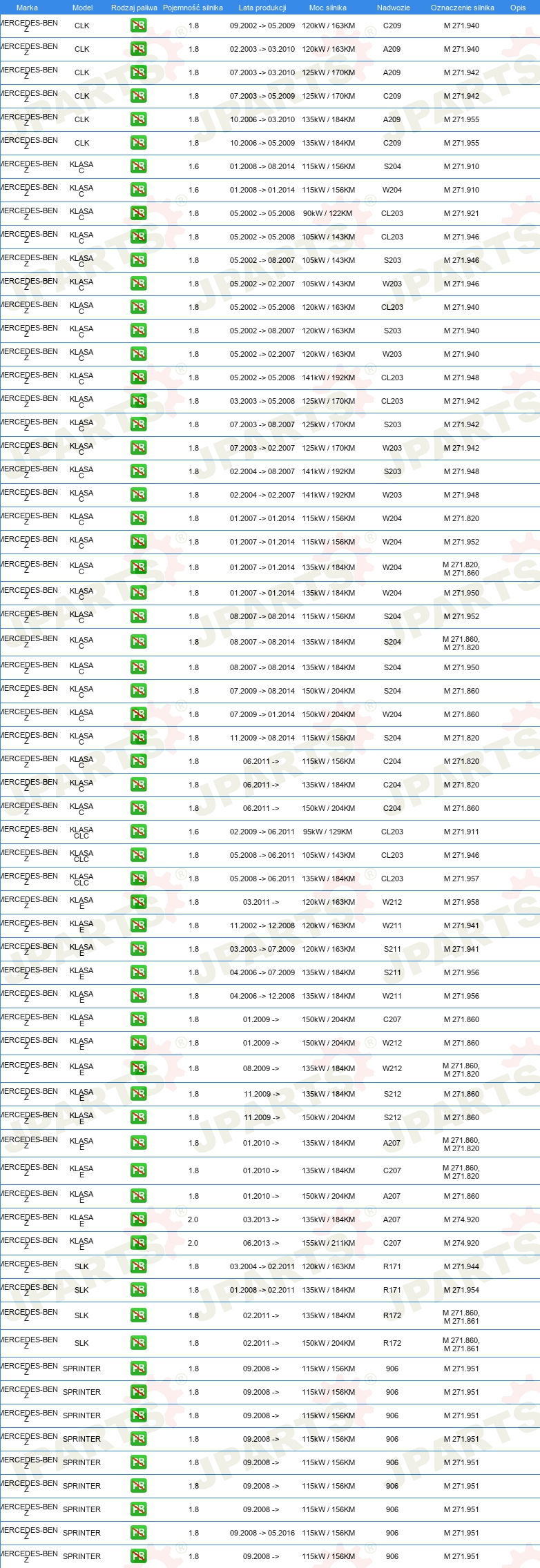Click the fuel icon in 90kW / 122KM M 271.921 row

pyautogui.click(x=138, y=214)
